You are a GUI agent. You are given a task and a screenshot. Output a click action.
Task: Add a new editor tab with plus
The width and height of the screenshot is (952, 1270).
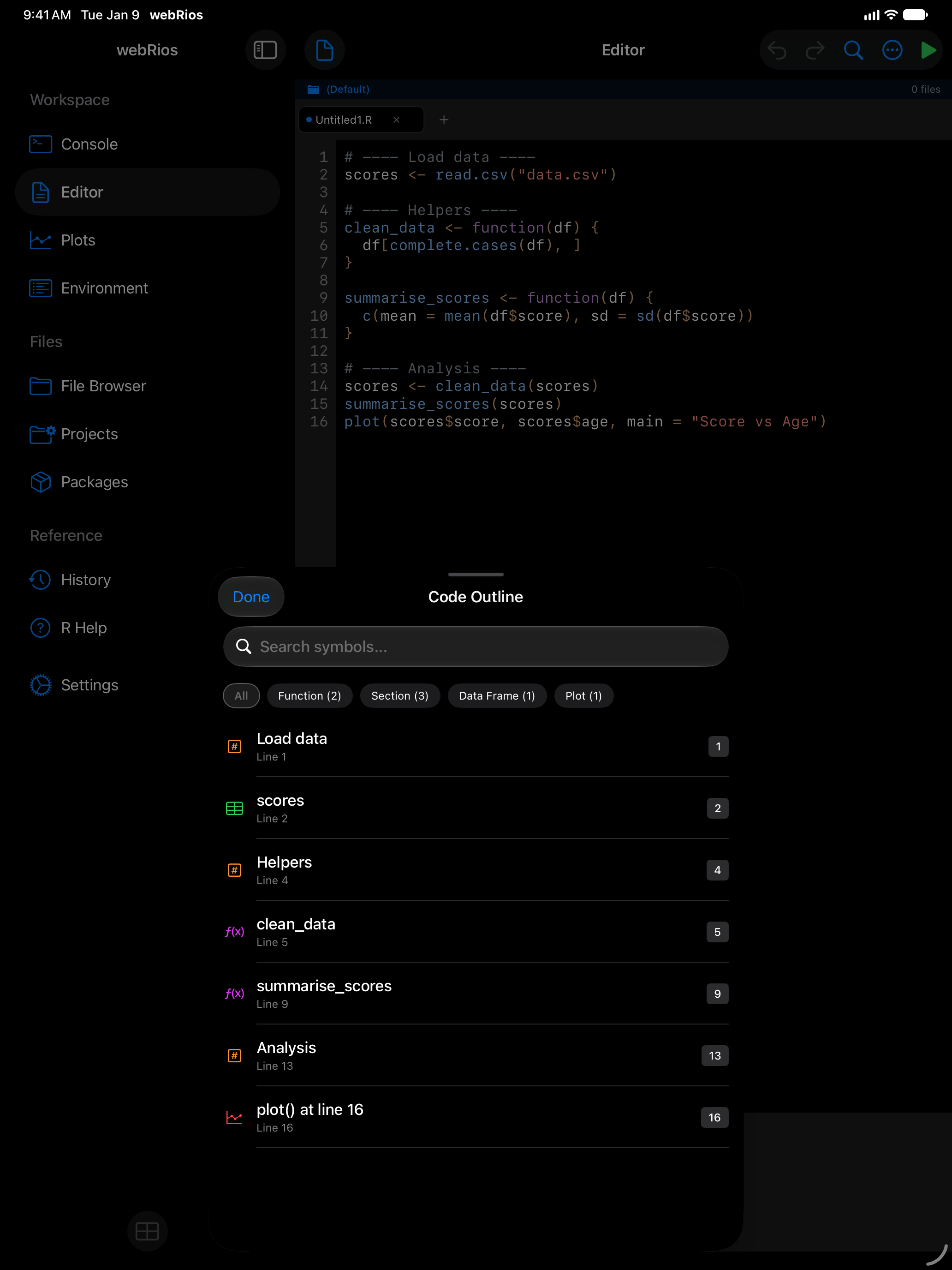pos(444,120)
